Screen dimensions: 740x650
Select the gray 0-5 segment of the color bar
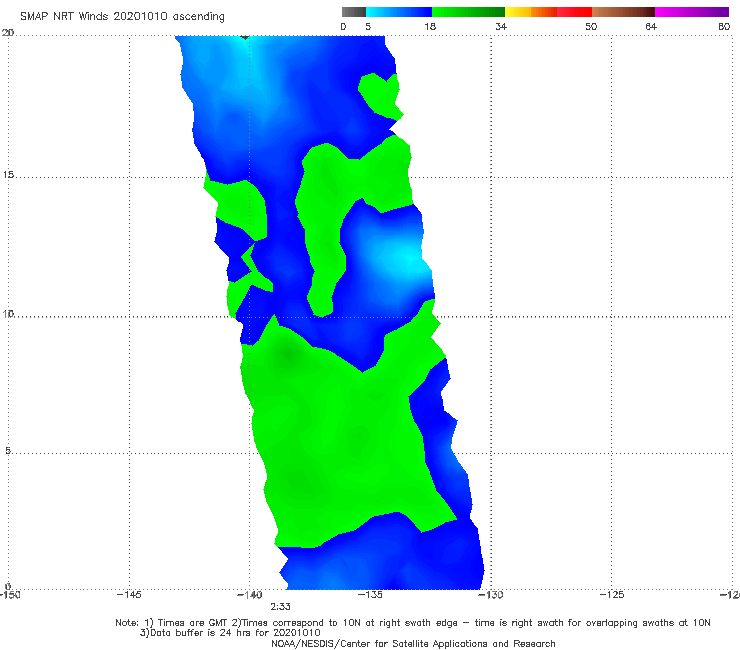[x=354, y=12]
